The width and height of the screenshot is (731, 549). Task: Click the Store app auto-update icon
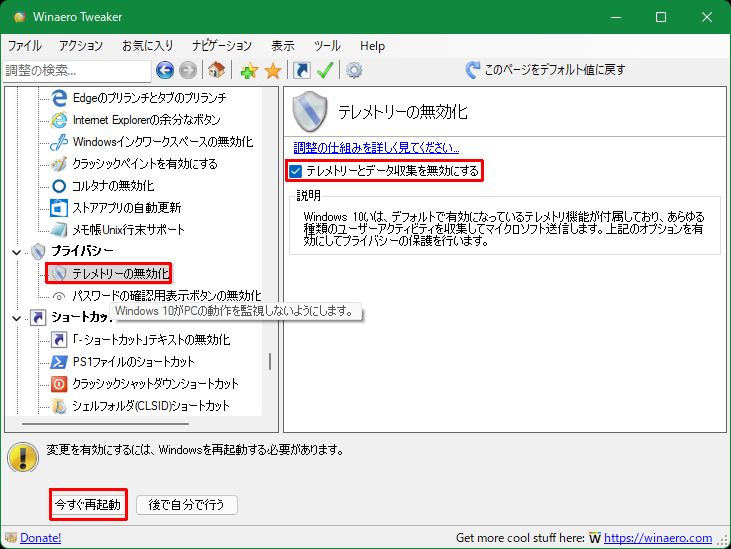(x=59, y=208)
